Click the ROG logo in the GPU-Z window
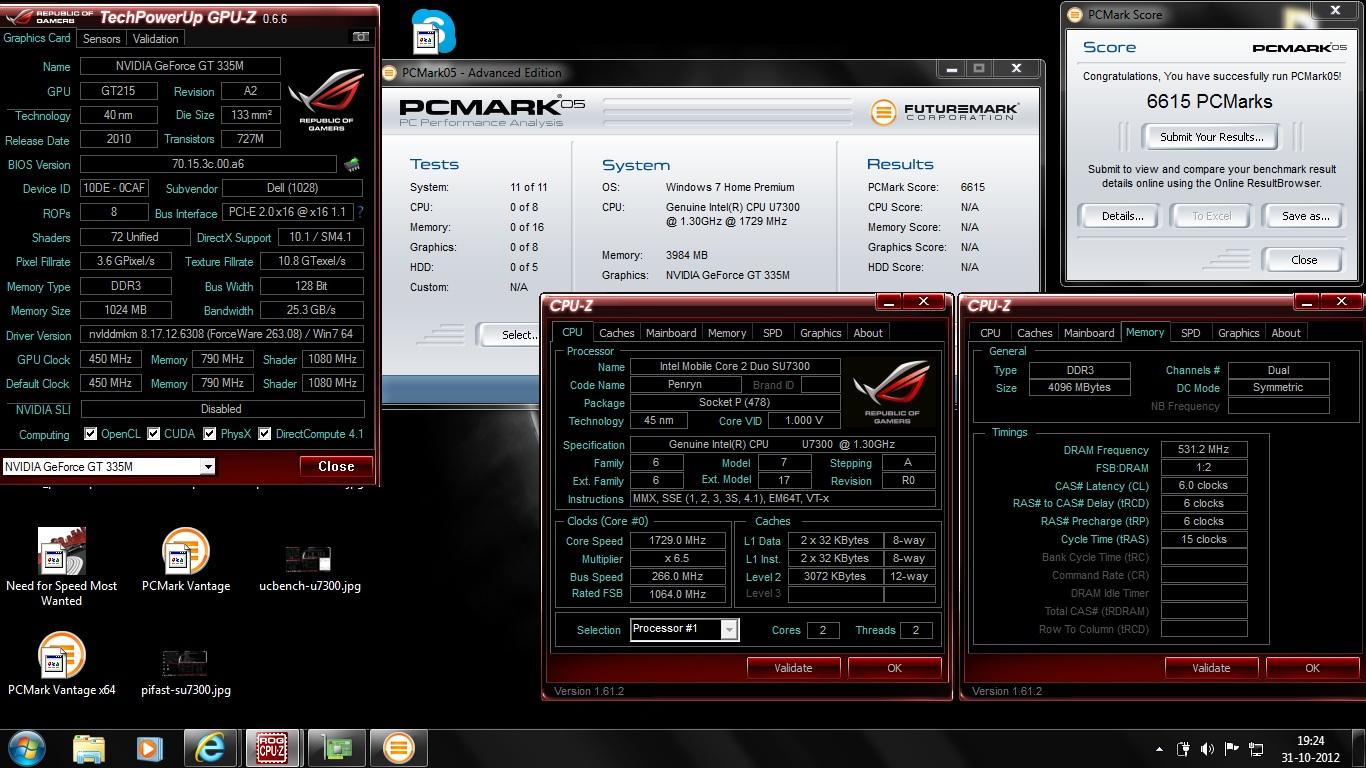Viewport: 1366px width, 768px height. point(326,100)
